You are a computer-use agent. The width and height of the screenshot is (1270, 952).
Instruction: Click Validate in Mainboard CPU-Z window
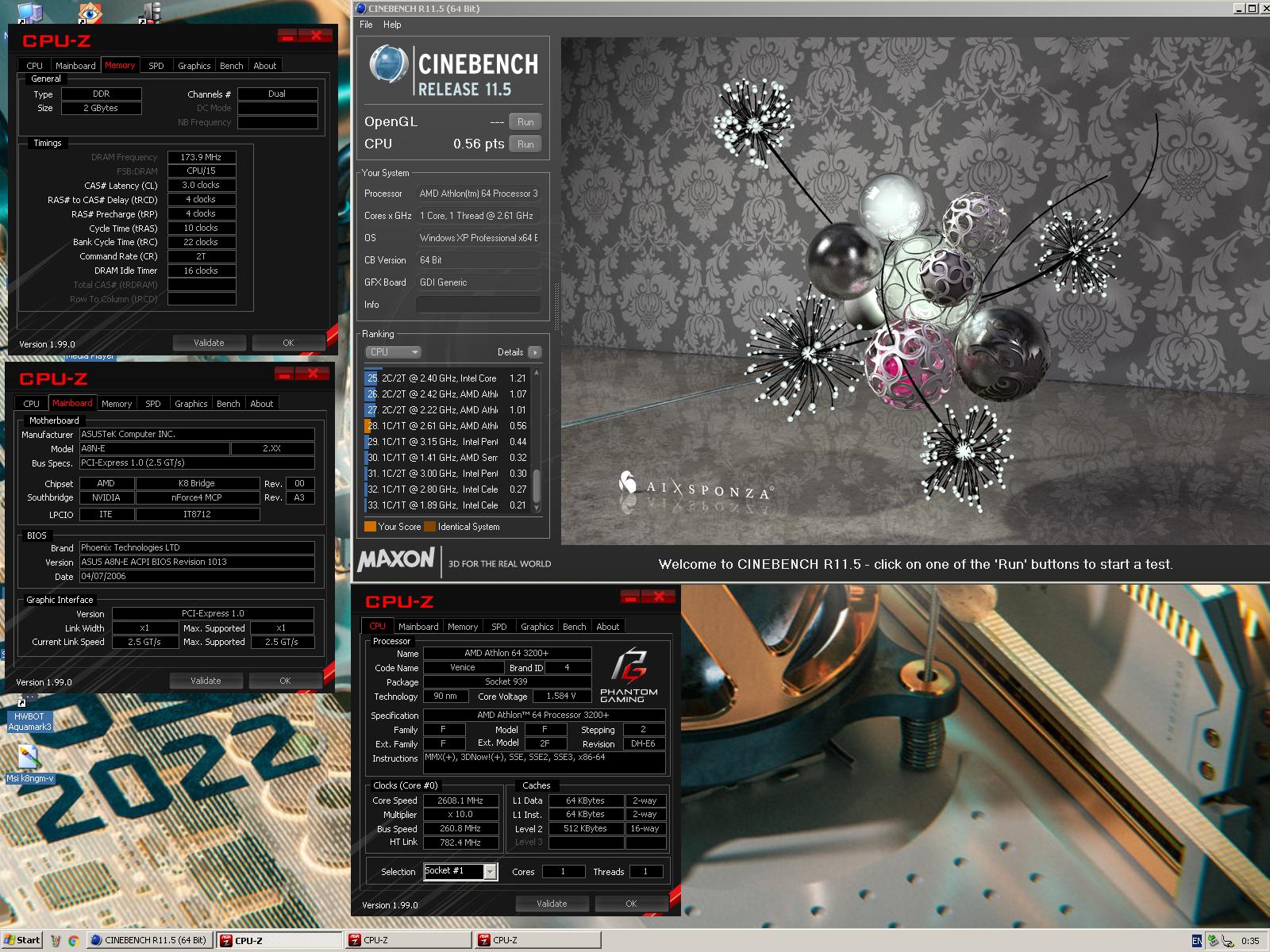click(x=206, y=681)
